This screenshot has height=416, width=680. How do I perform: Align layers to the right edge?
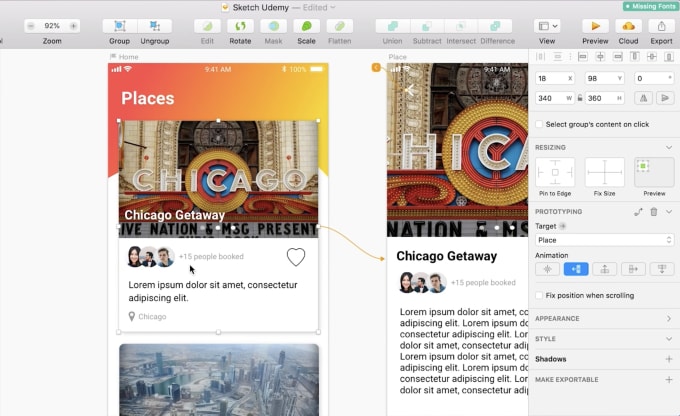pyautogui.click(x=618, y=56)
